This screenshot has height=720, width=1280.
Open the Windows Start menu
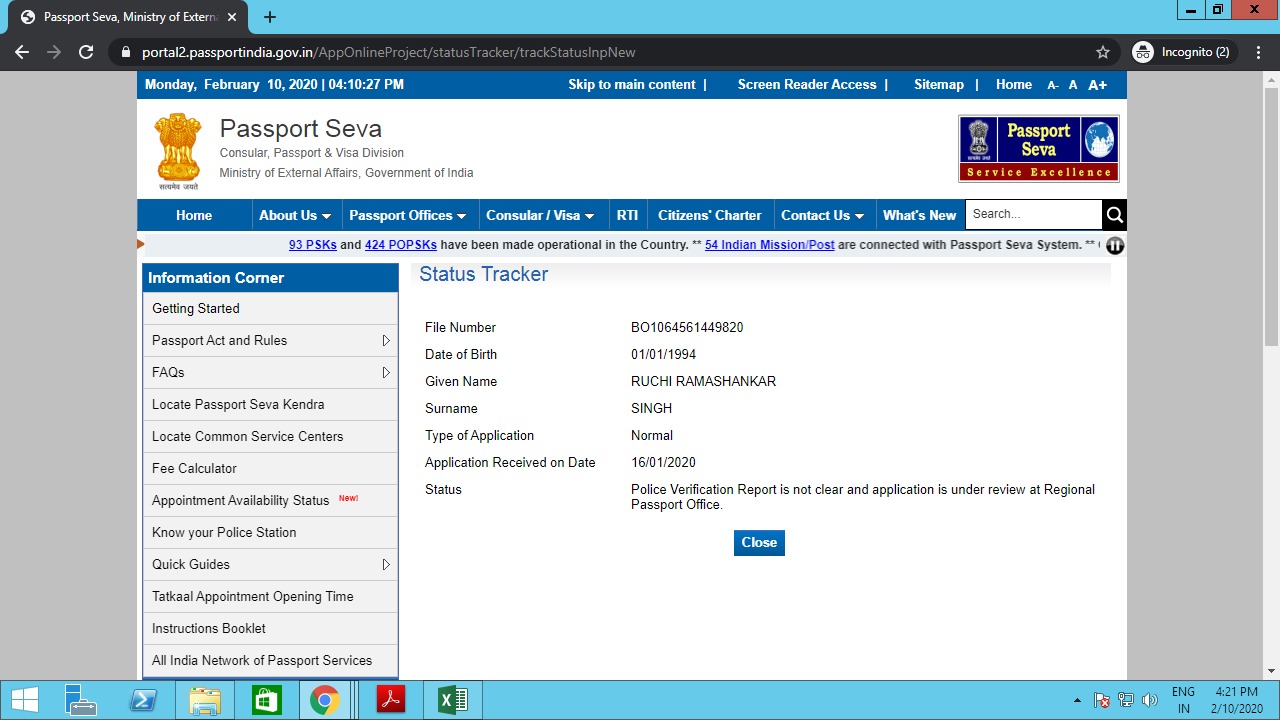(24, 700)
